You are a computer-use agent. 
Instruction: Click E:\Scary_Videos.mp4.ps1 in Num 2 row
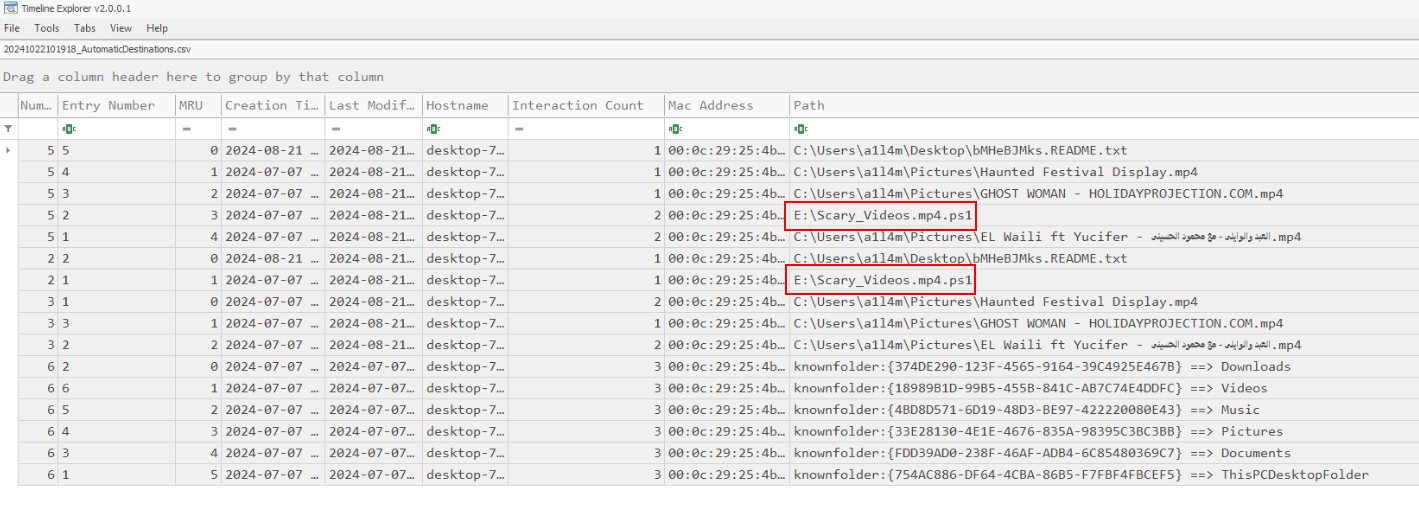883,280
